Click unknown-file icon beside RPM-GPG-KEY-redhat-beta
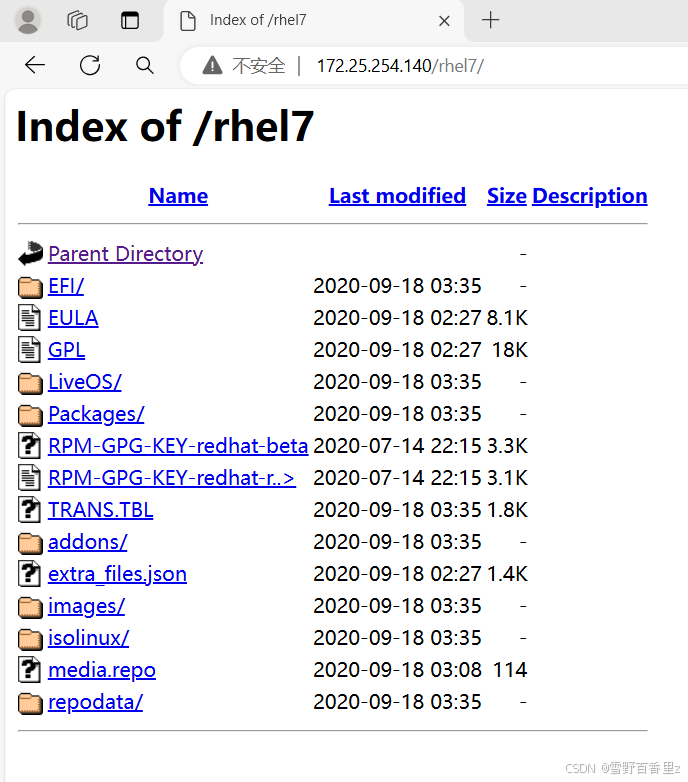This screenshot has width=688, height=782. (x=29, y=445)
